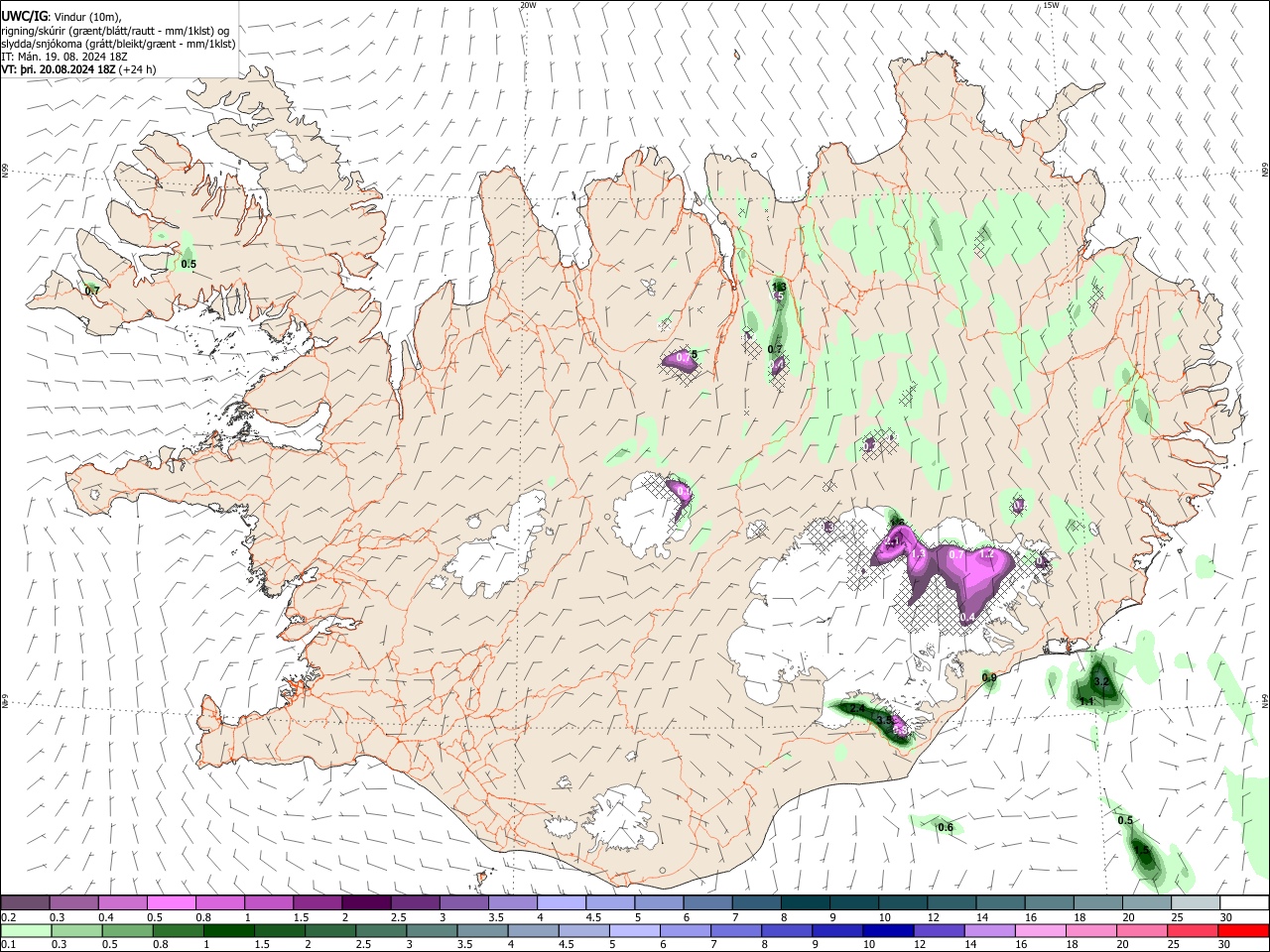Pick the 2 green swatch, lower legend row

[330, 931]
